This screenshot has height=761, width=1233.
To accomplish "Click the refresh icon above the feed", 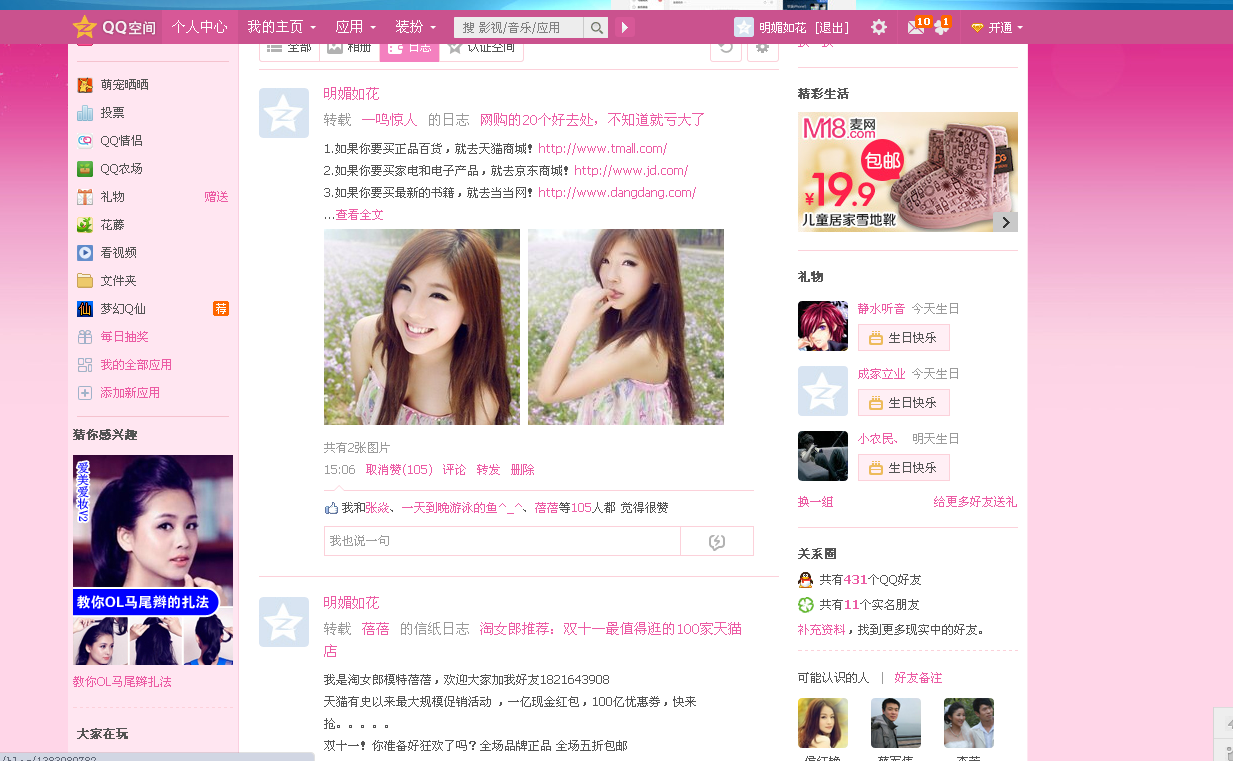I will coord(725,47).
